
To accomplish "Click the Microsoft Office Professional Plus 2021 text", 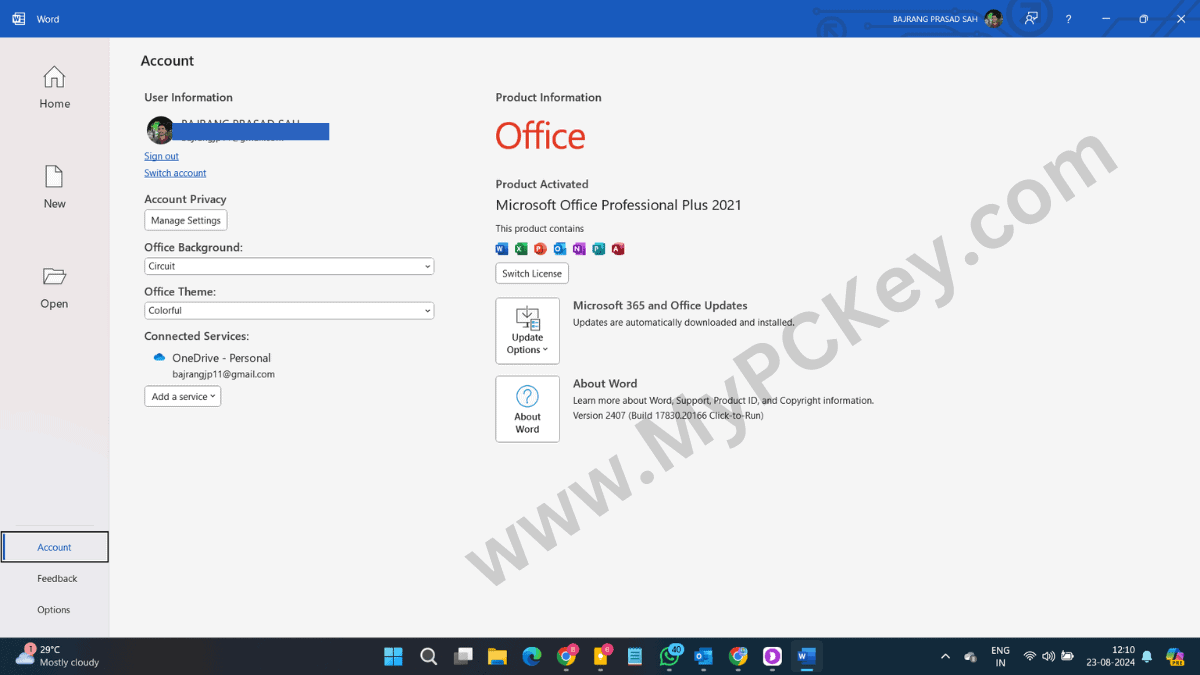I will [619, 205].
